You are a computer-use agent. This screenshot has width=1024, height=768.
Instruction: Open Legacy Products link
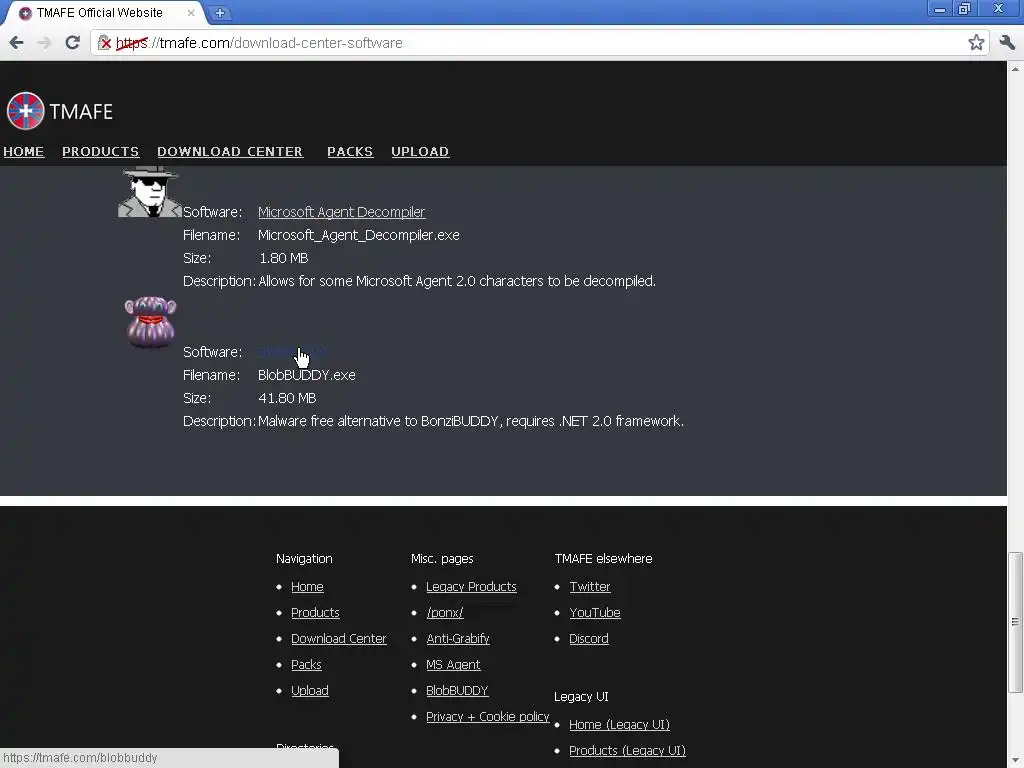tap(471, 587)
